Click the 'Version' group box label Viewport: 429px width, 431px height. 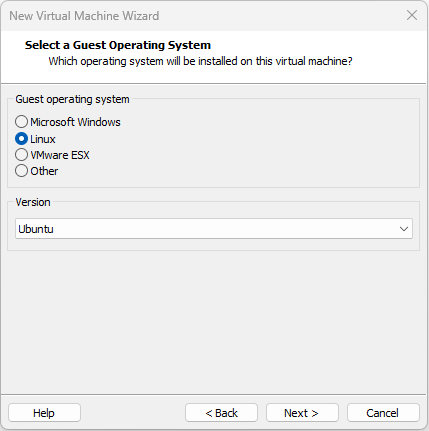tap(33, 202)
